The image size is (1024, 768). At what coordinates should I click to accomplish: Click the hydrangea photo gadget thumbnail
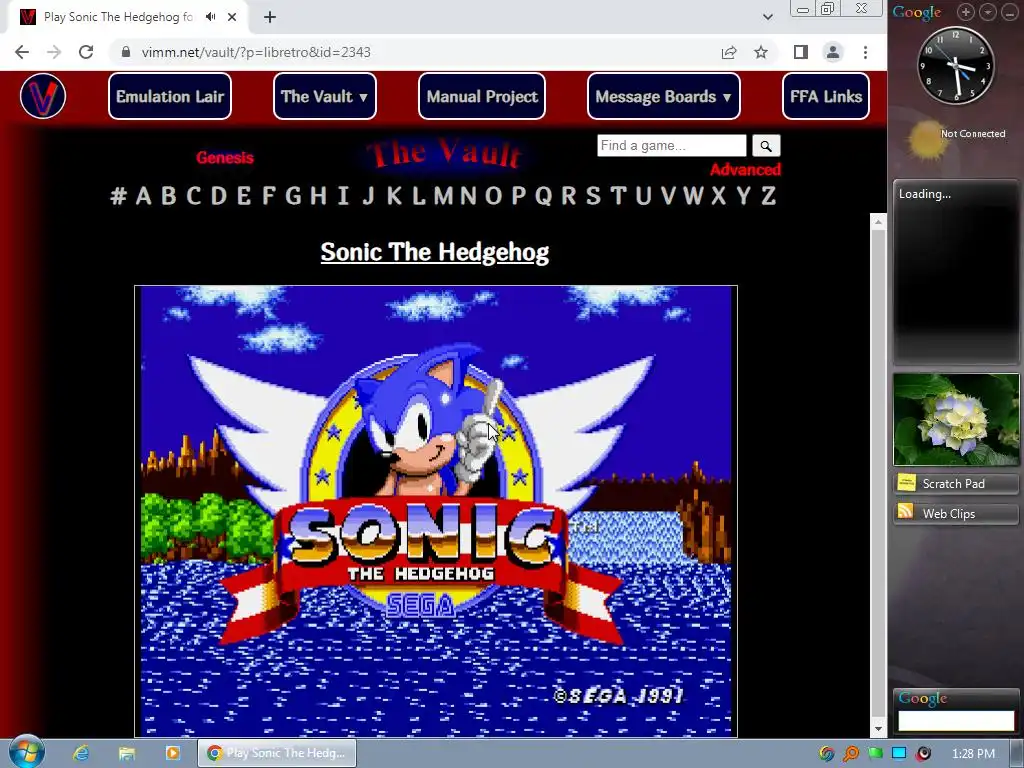pos(956,419)
